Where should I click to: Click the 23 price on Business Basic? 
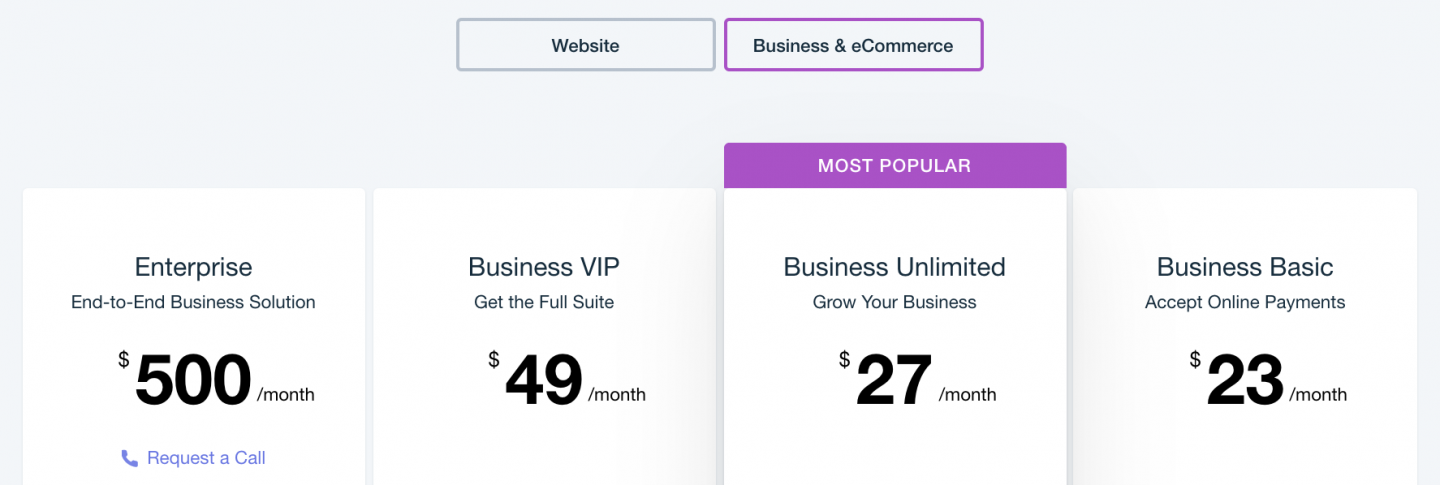point(1245,381)
